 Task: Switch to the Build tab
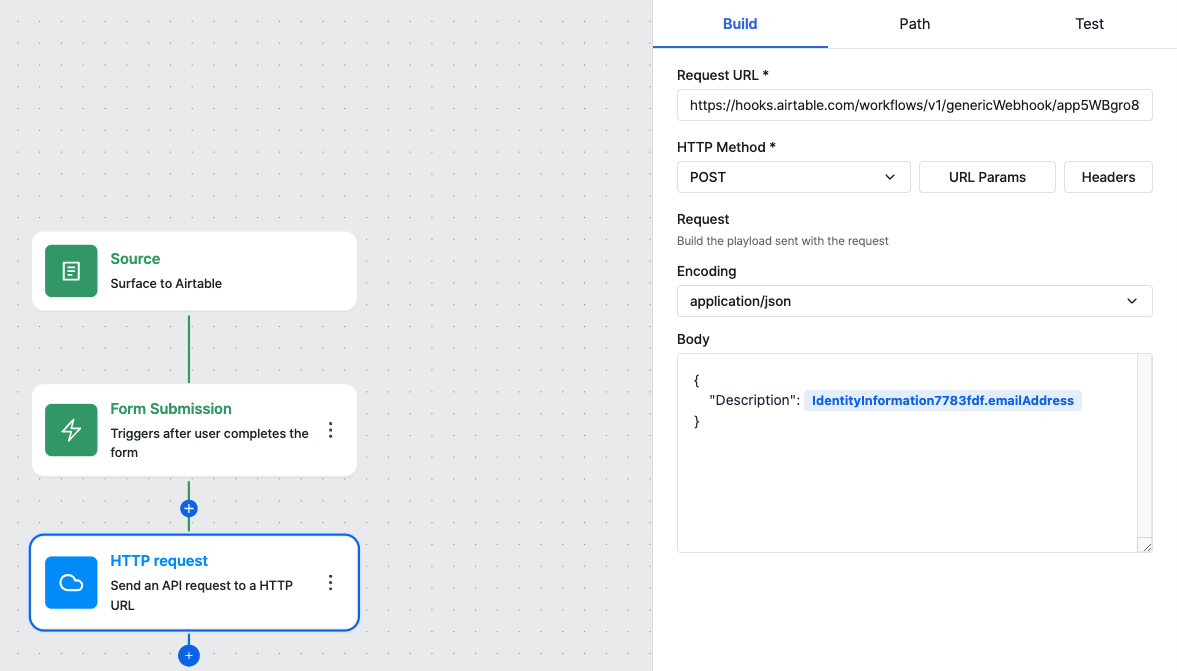tap(740, 24)
